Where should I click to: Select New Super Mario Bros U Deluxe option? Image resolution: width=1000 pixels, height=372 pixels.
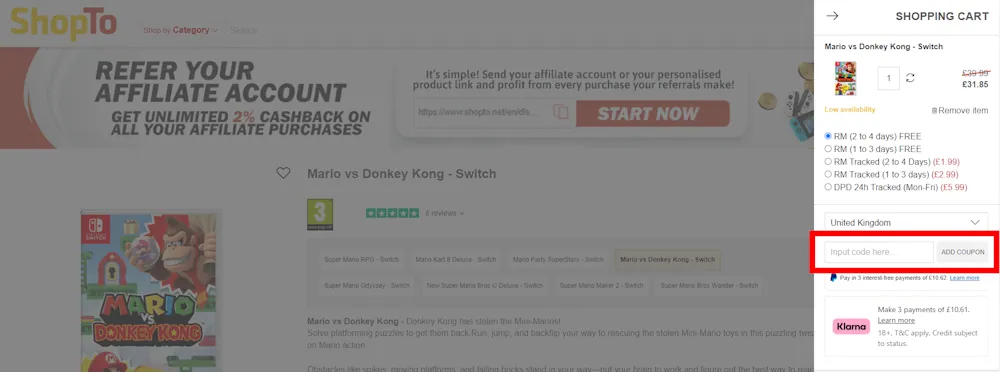(x=484, y=285)
